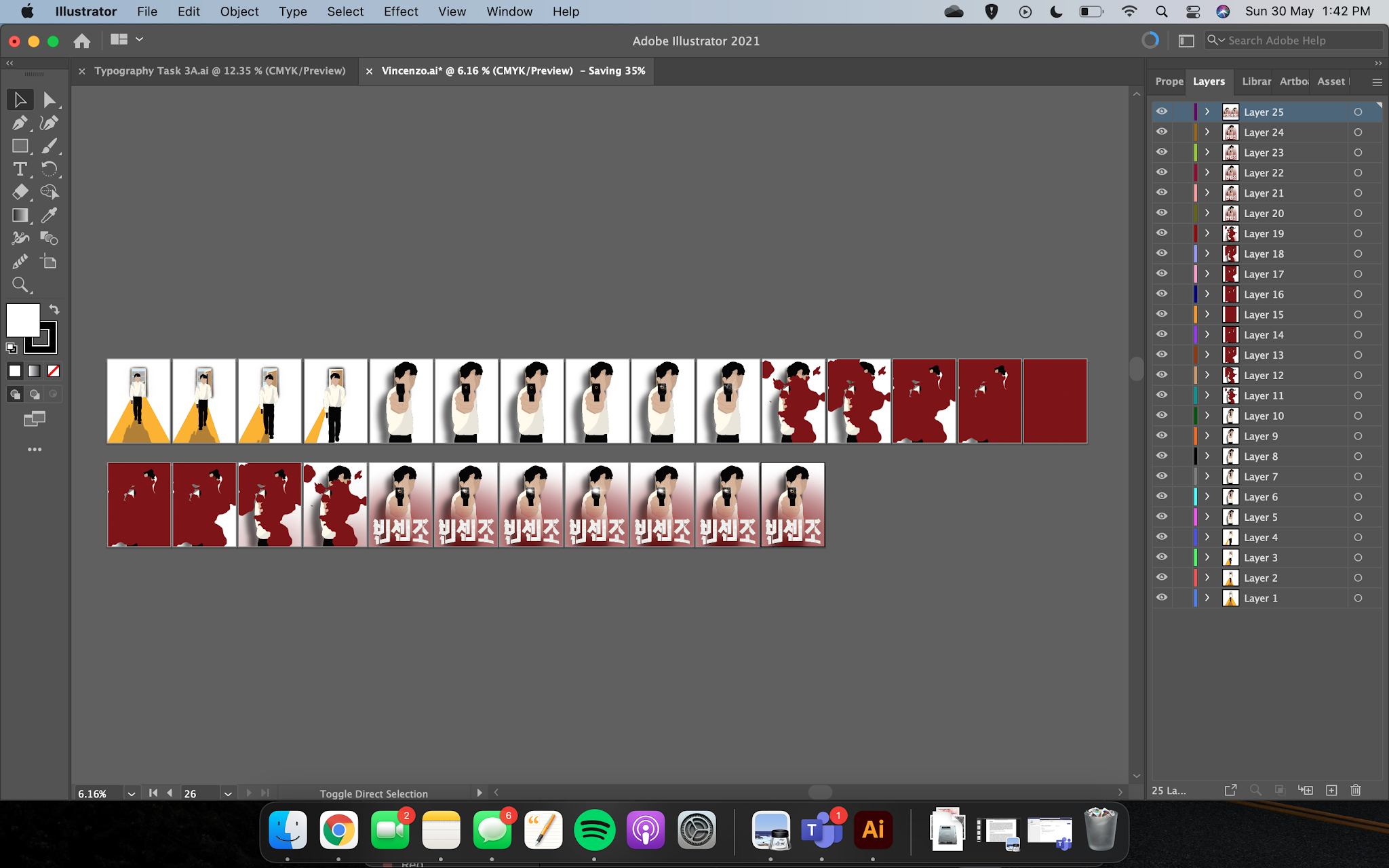Viewport: 1389px width, 868px height.
Task: Click the delete layer trash icon
Action: tap(1355, 790)
